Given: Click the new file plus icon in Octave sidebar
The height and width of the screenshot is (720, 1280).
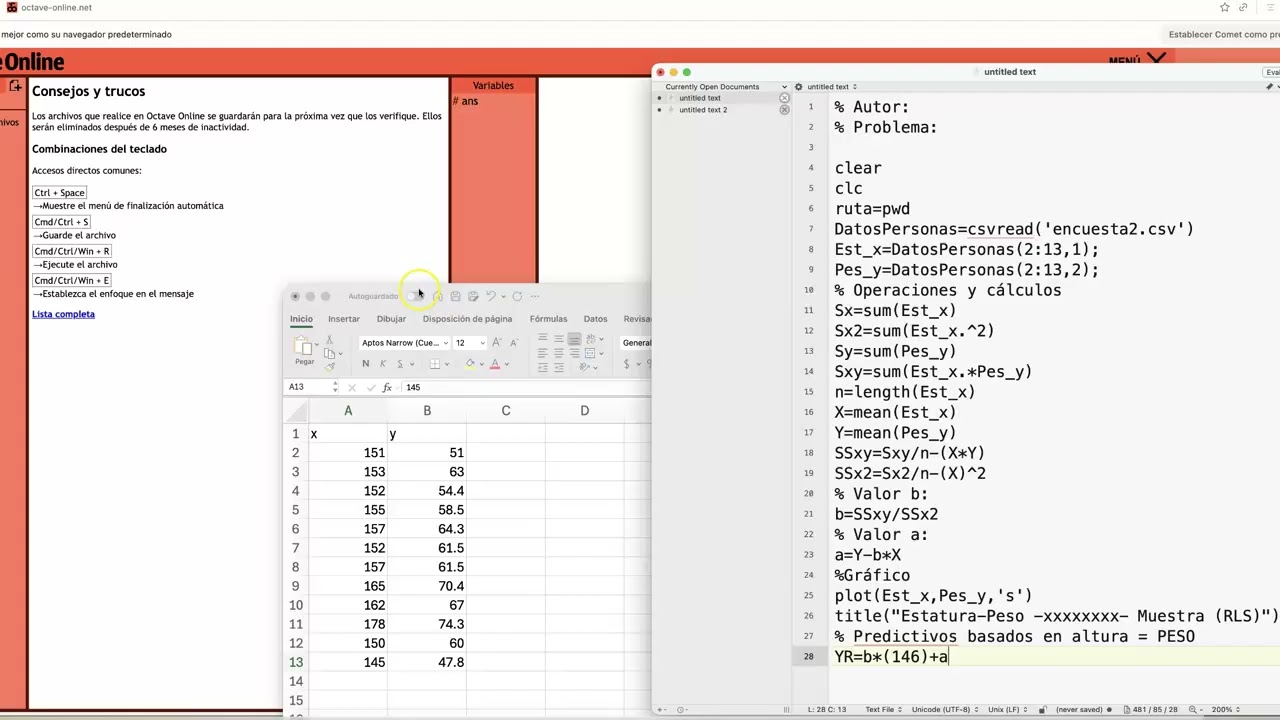Looking at the screenshot, I should [15, 87].
